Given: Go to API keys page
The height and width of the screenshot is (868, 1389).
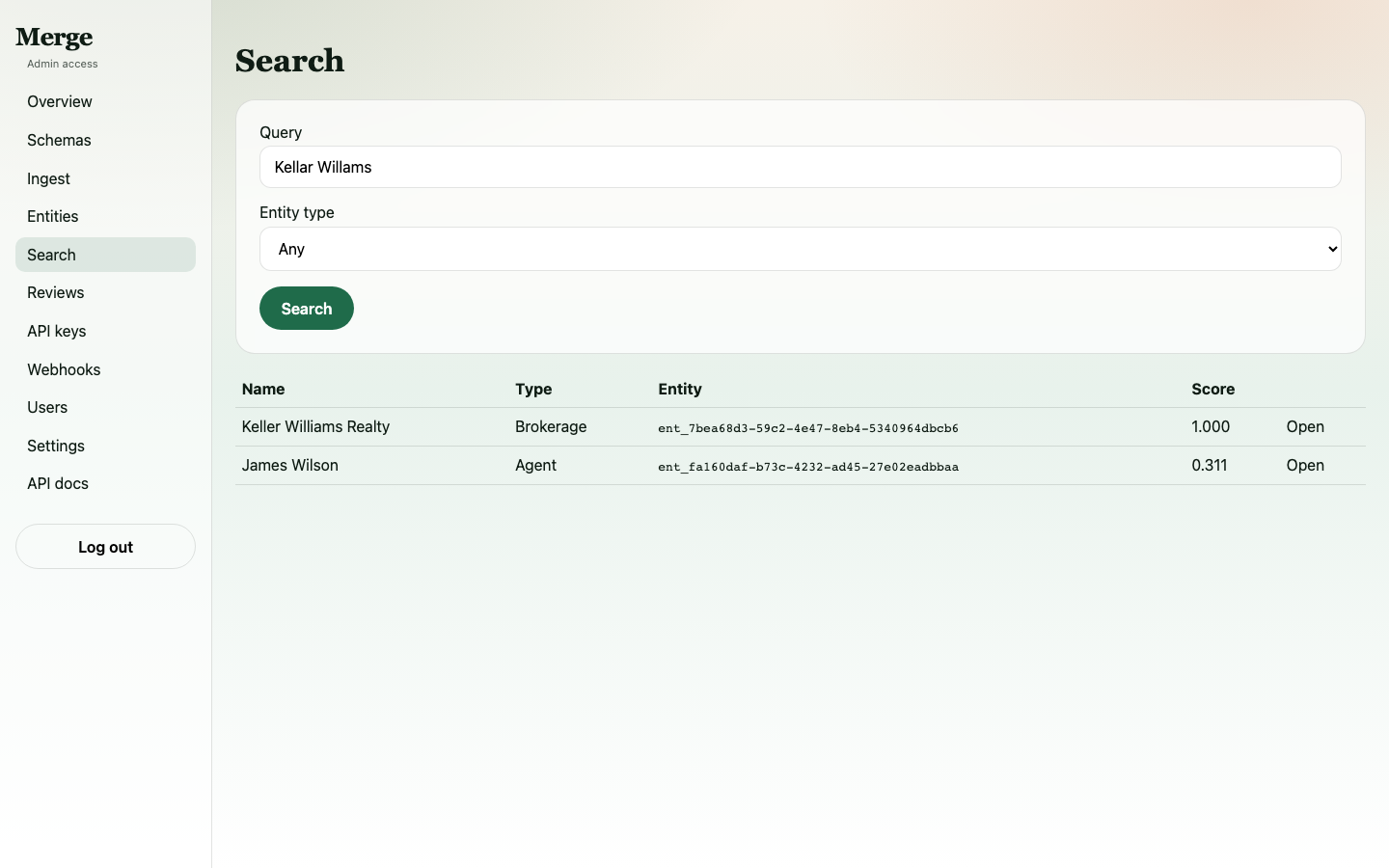Looking at the screenshot, I should [105, 331].
